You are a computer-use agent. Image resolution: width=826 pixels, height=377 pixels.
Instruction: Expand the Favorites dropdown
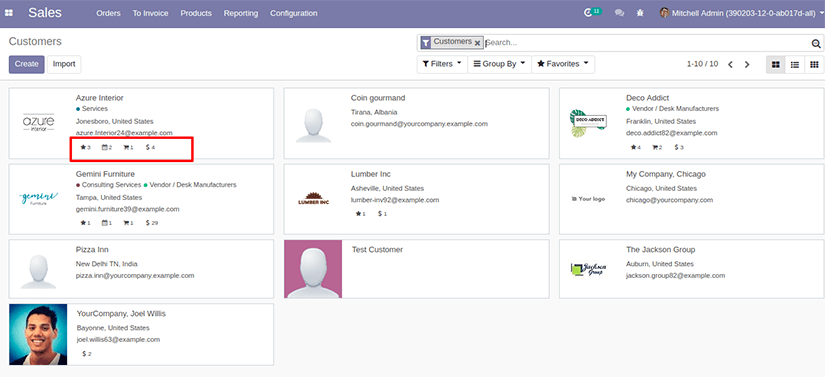563,64
